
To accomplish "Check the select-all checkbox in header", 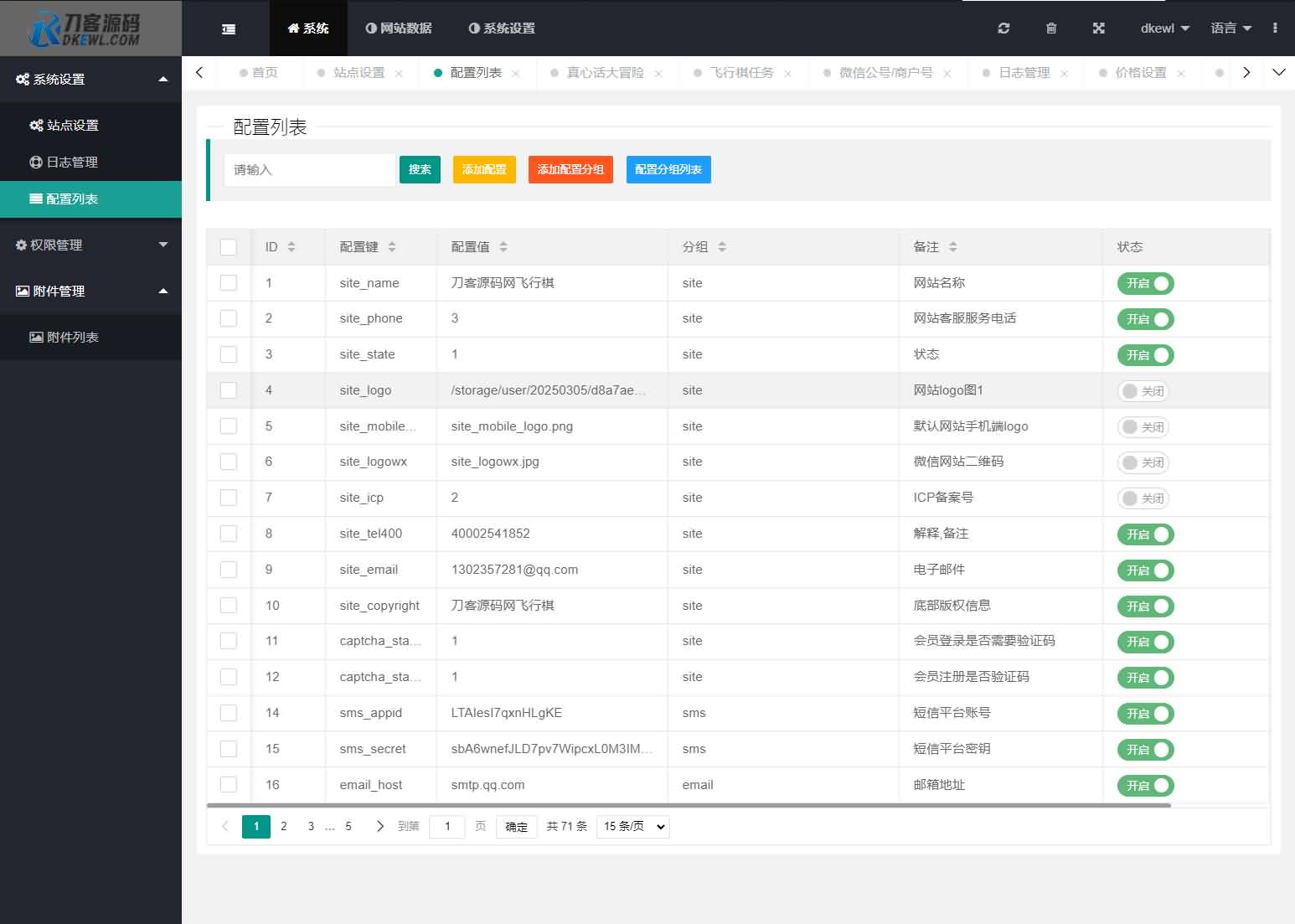I will coord(228,247).
